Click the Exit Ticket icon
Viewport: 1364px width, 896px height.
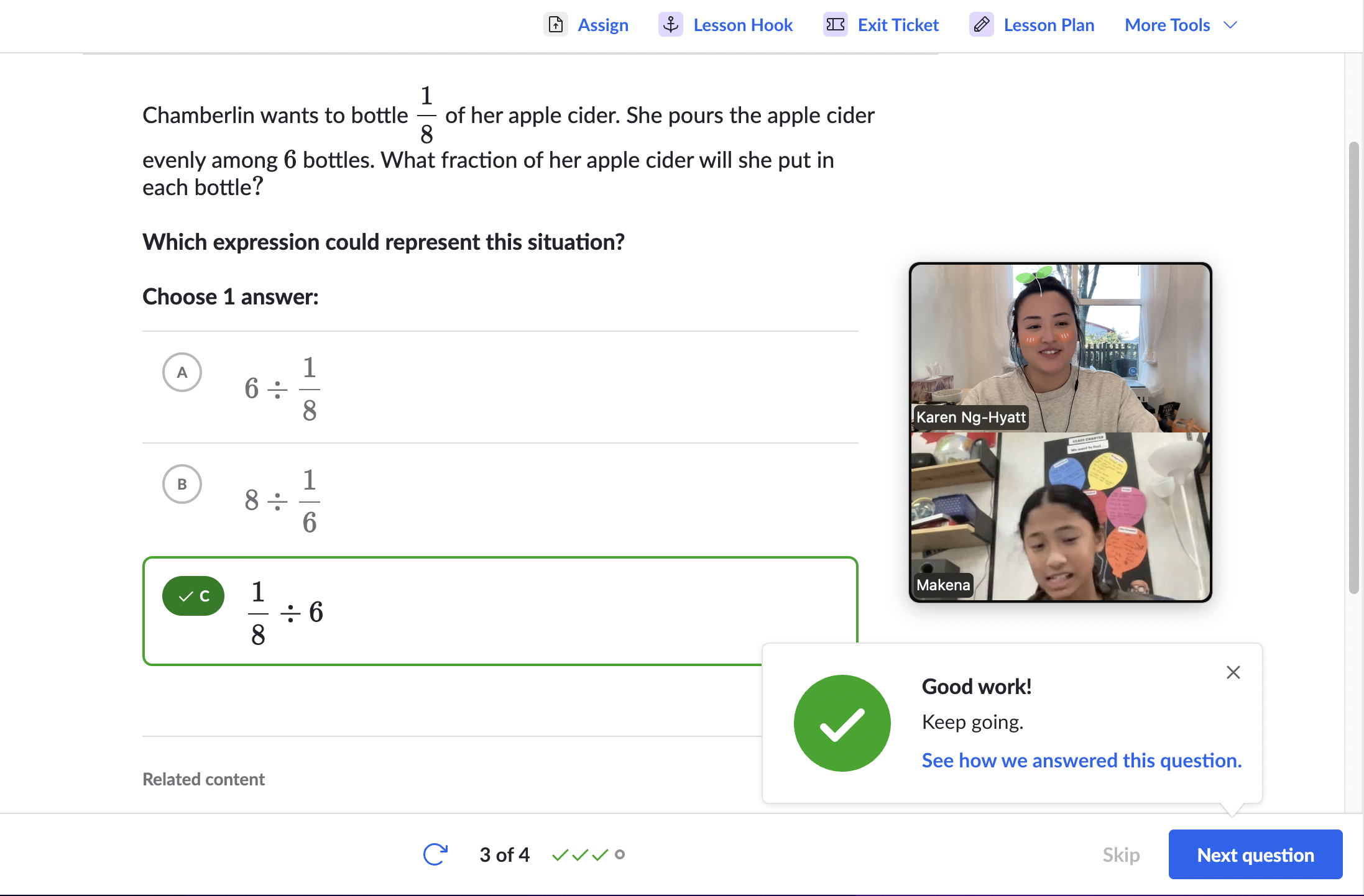click(x=836, y=25)
